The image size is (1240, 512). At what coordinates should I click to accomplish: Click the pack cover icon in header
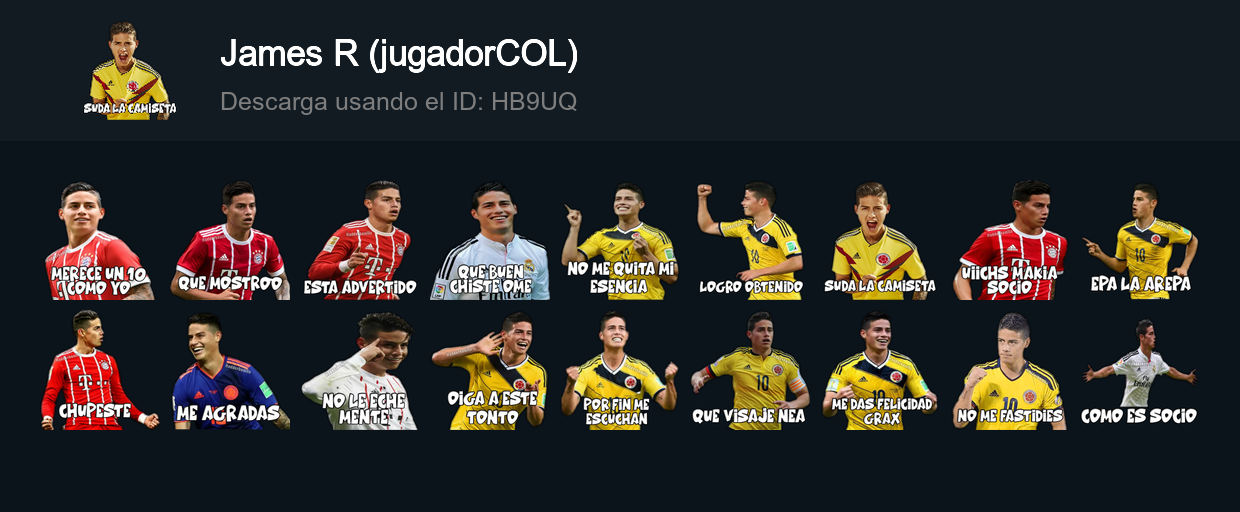coord(130,70)
